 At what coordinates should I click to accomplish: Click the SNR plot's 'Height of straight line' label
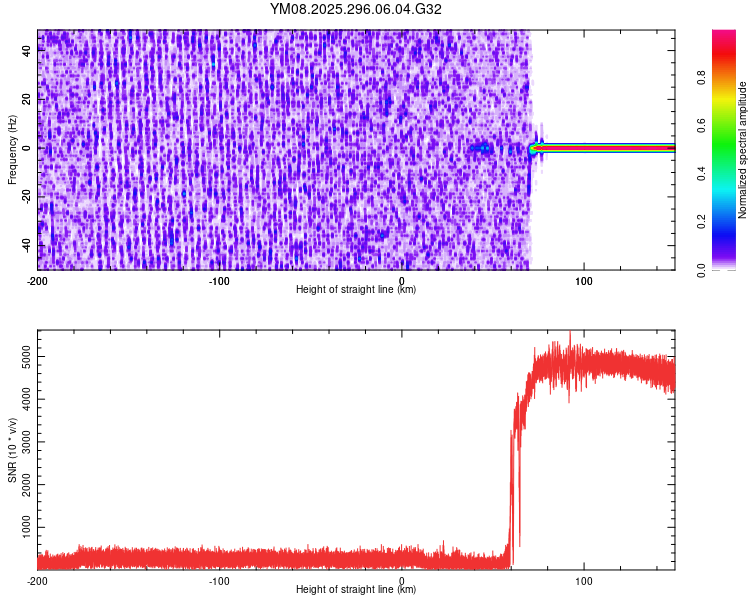click(356, 590)
